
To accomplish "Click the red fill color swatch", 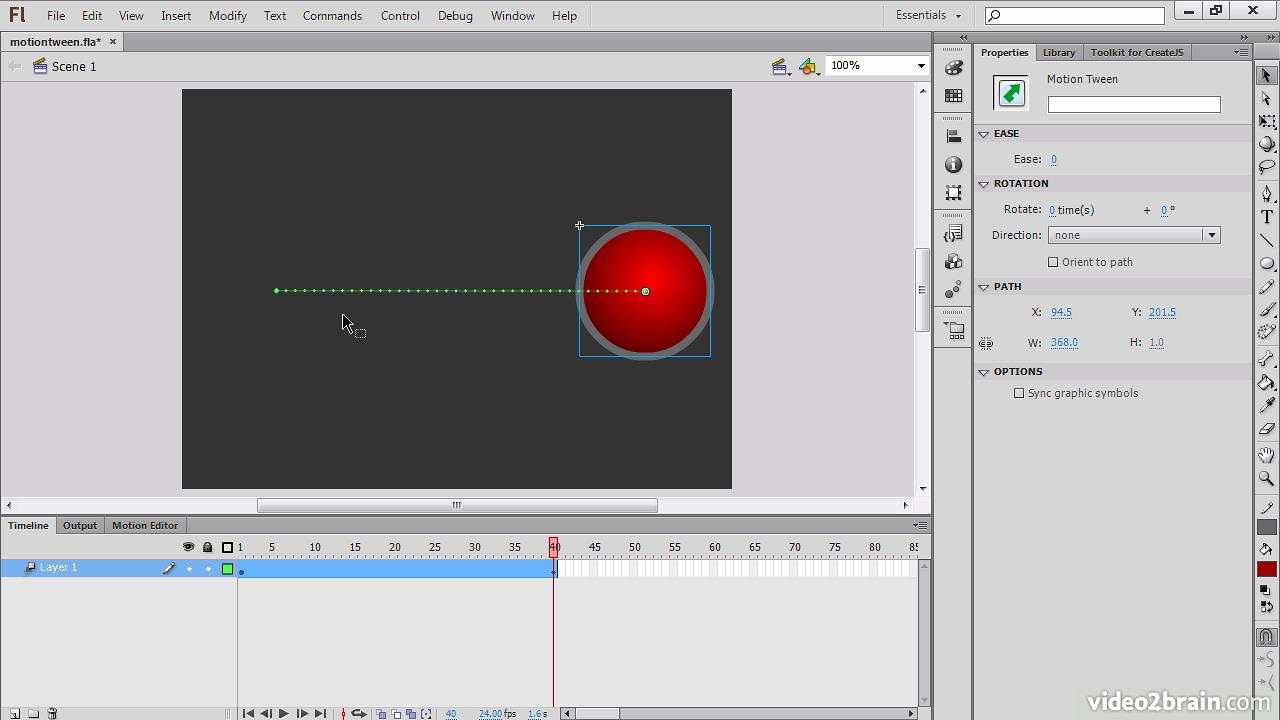I will (x=1266, y=568).
